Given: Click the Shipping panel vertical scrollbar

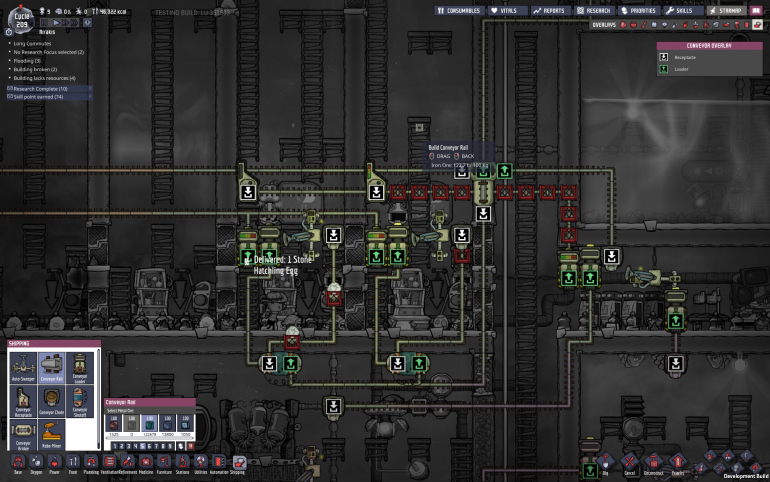Looking at the screenshot, I should click(x=98, y=399).
